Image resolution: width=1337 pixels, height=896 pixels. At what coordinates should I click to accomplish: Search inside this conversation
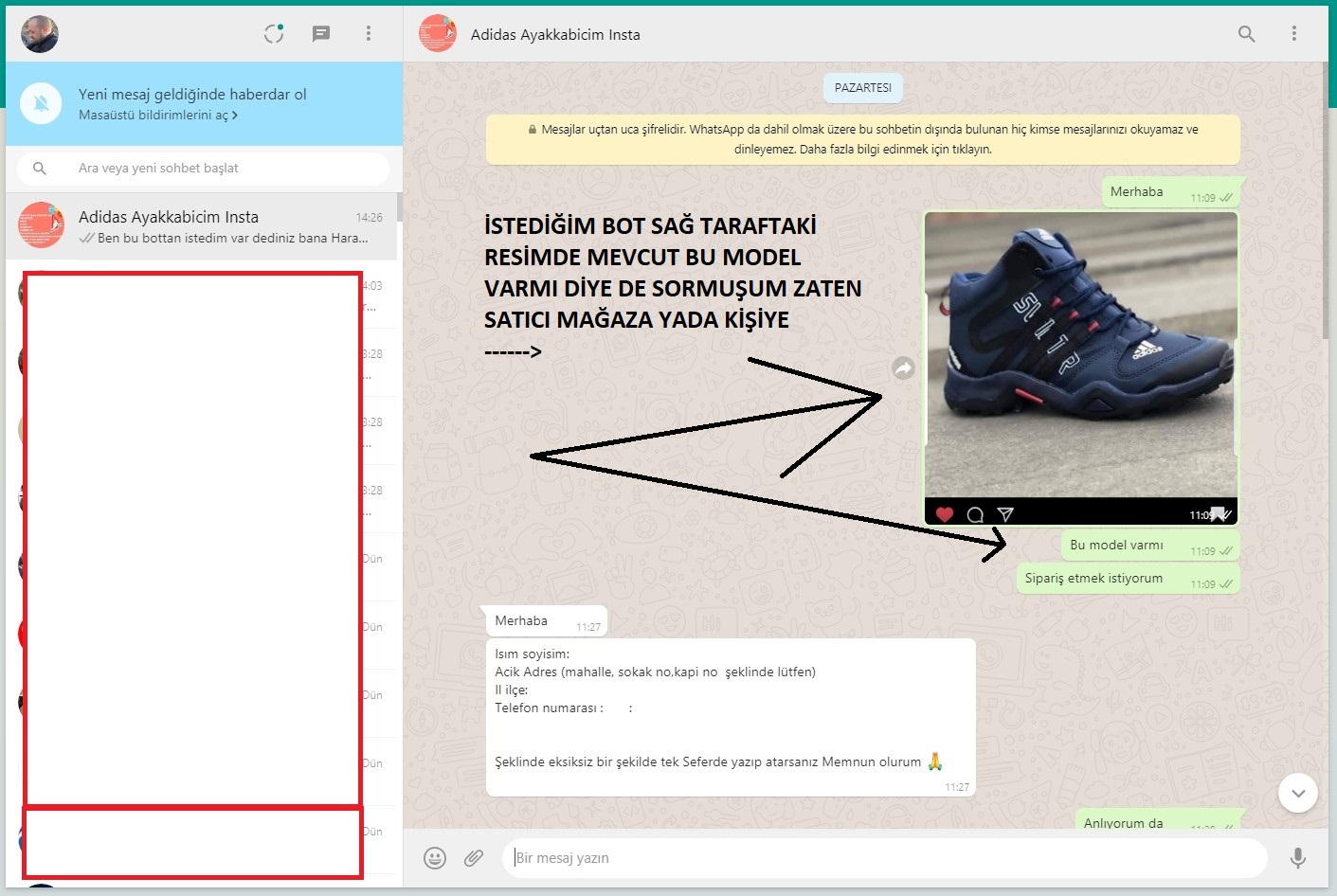click(x=1247, y=34)
